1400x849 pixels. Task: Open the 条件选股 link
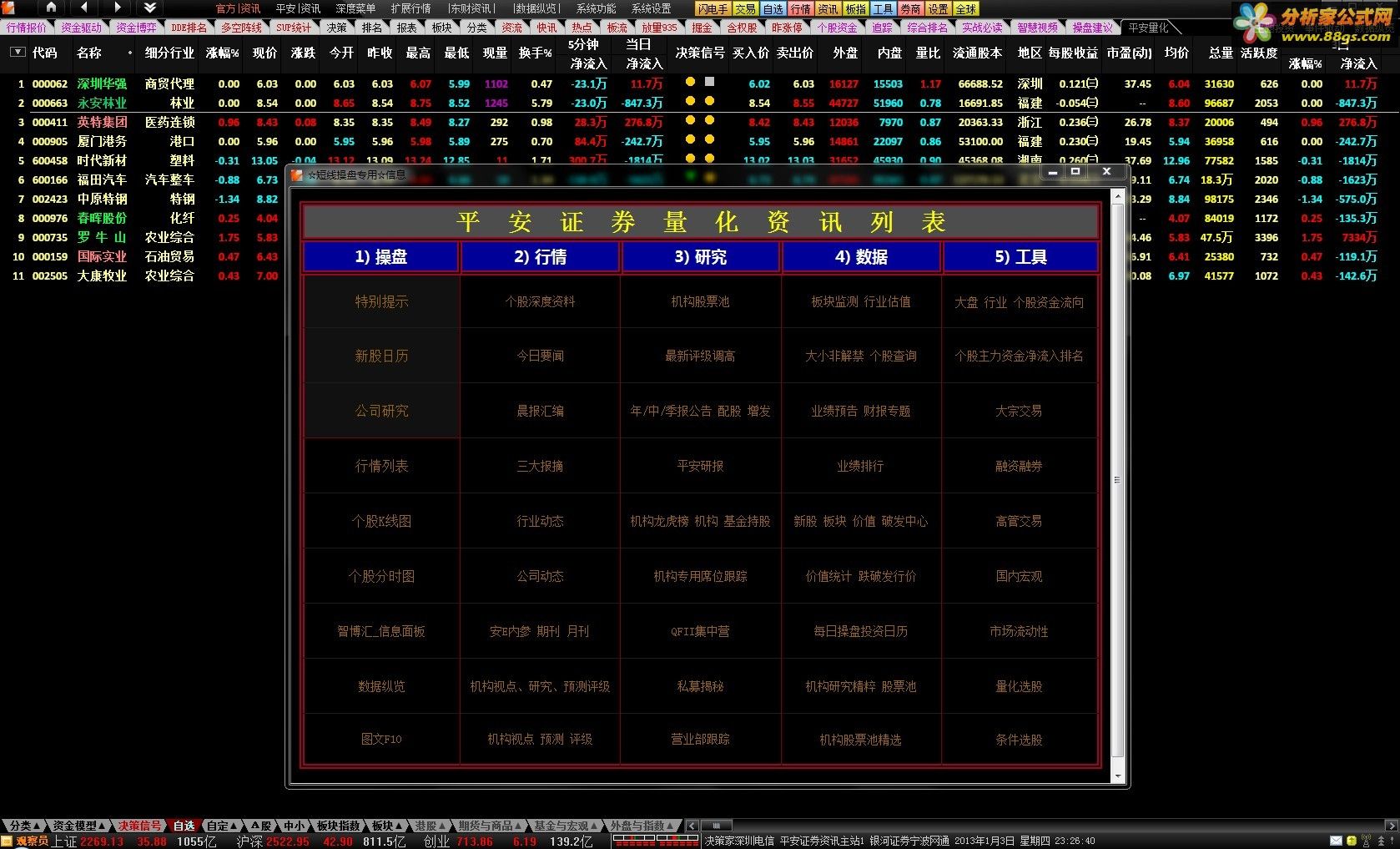point(1019,740)
